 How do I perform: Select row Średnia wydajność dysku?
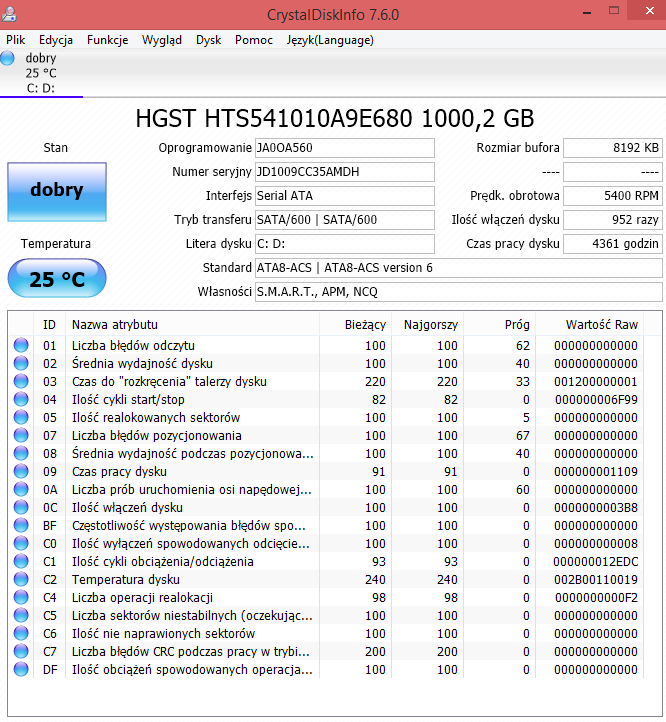[326, 363]
